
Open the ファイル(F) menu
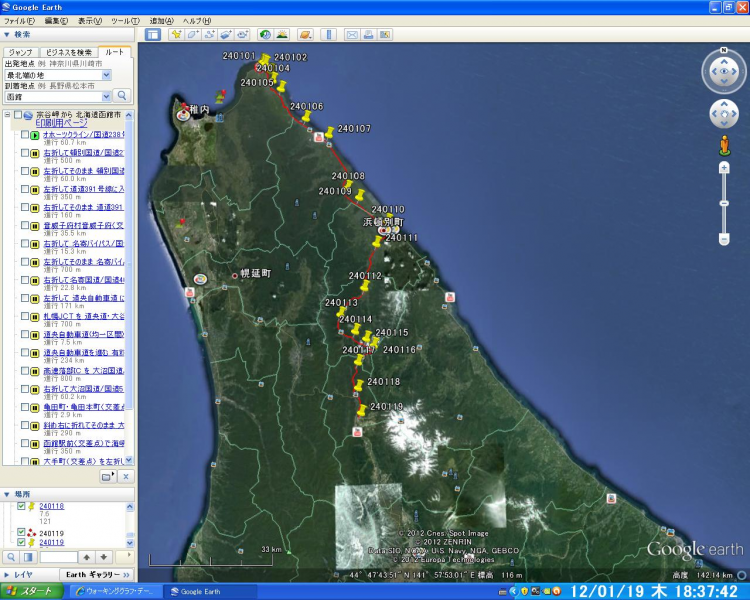pos(19,21)
